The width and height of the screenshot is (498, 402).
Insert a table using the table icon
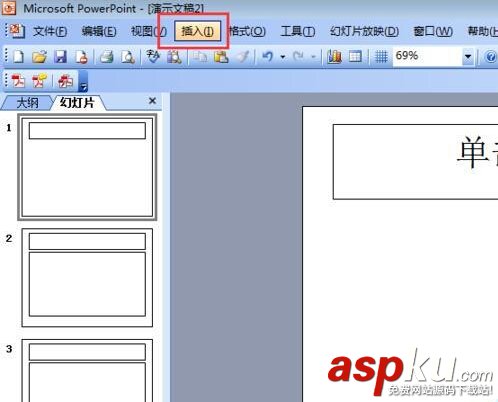coord(355,56)
